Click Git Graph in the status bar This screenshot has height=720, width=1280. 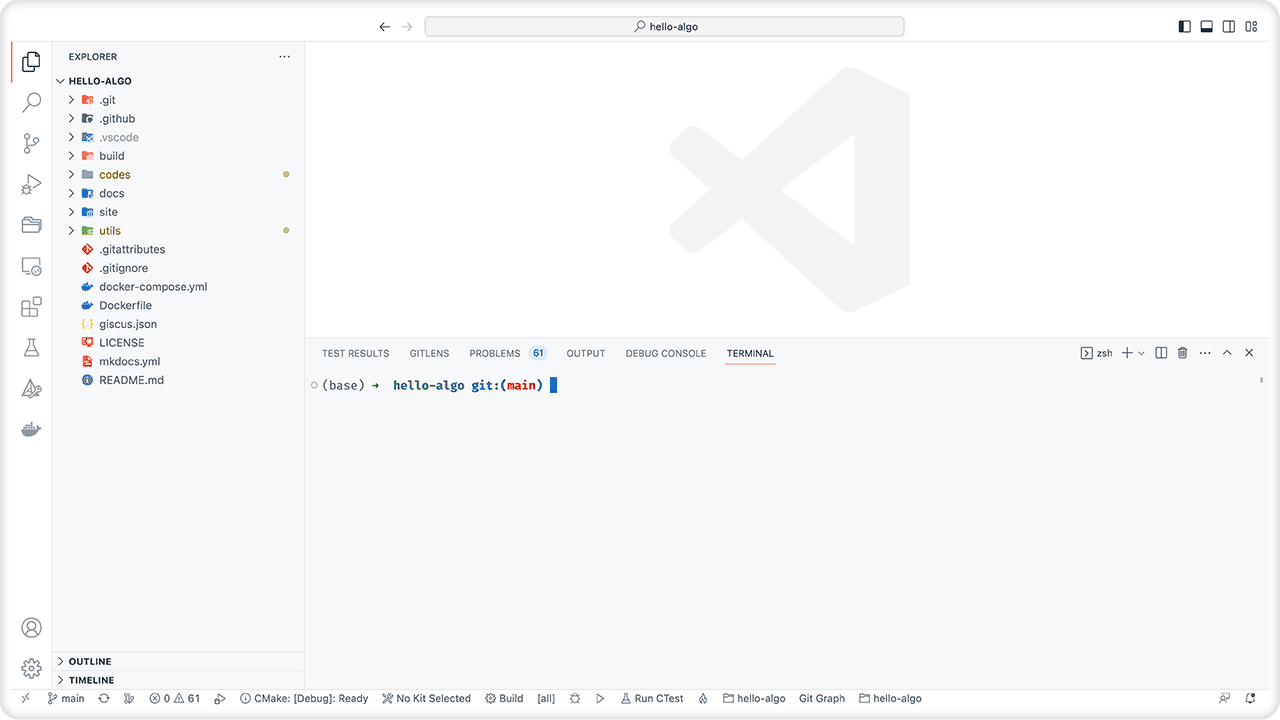coord(821,699)
